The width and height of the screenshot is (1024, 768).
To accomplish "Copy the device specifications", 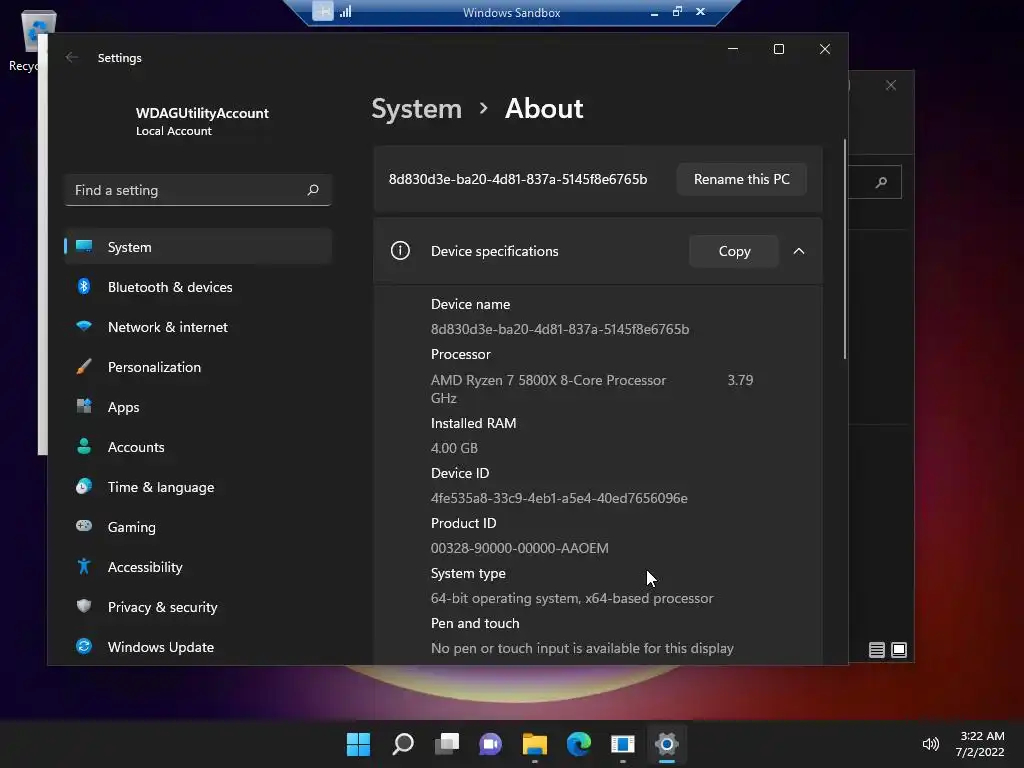I will (734, 251).
